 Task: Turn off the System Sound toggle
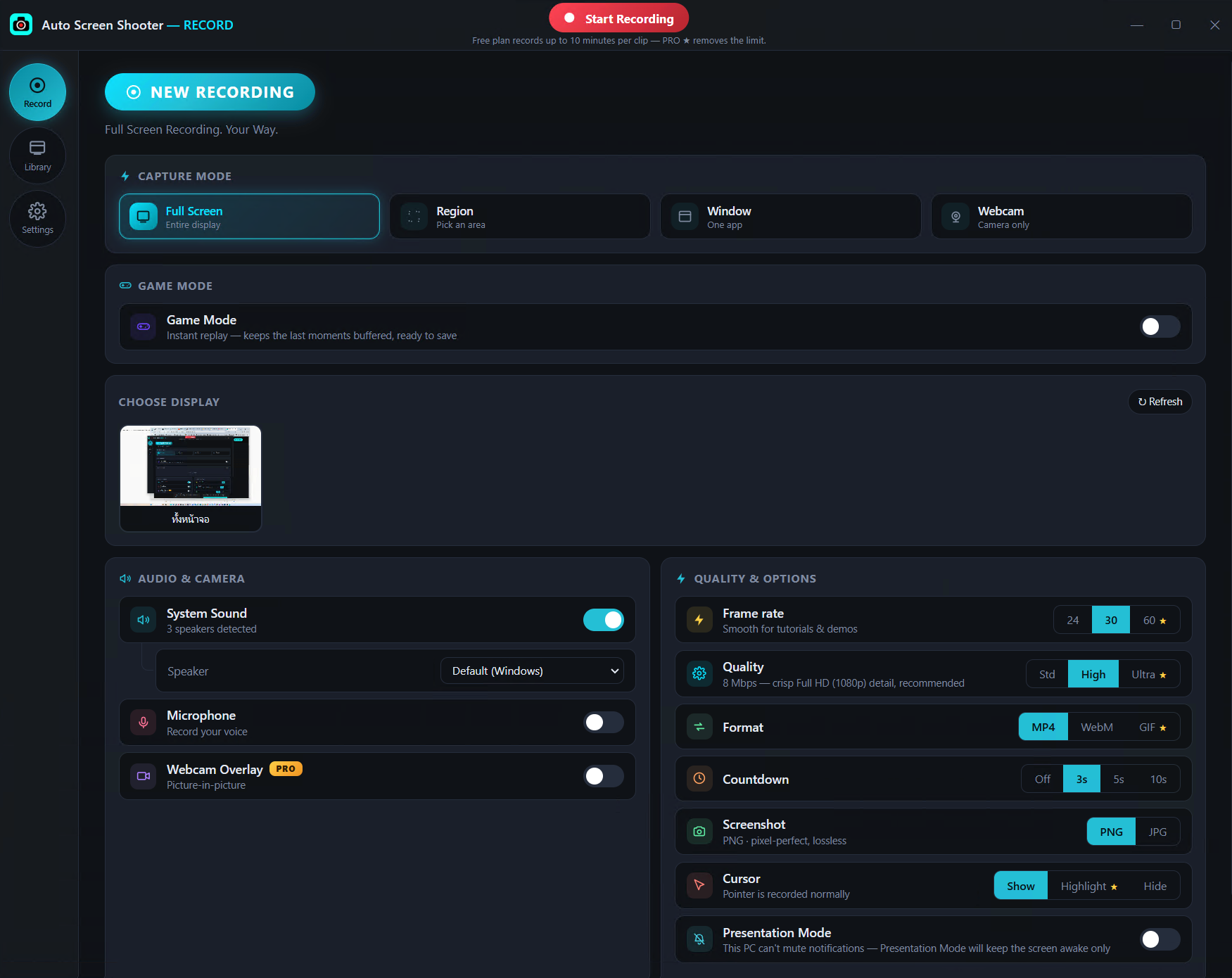pyautogui.click(x=604, y=620)
